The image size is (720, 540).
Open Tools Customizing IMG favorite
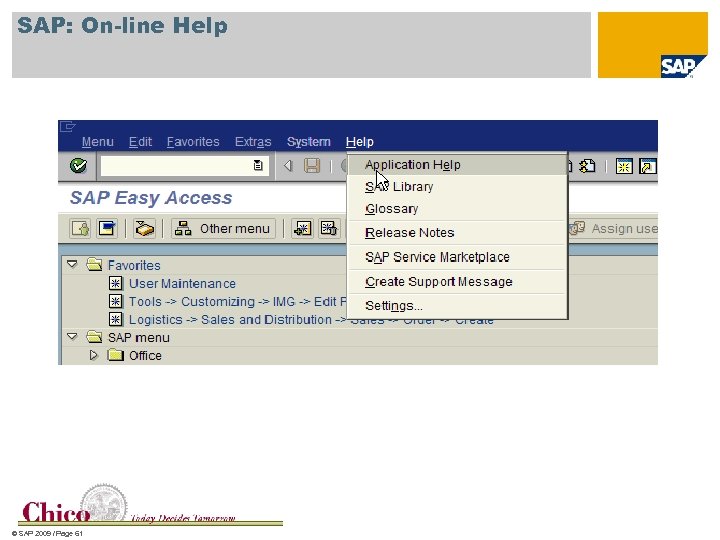238,302
